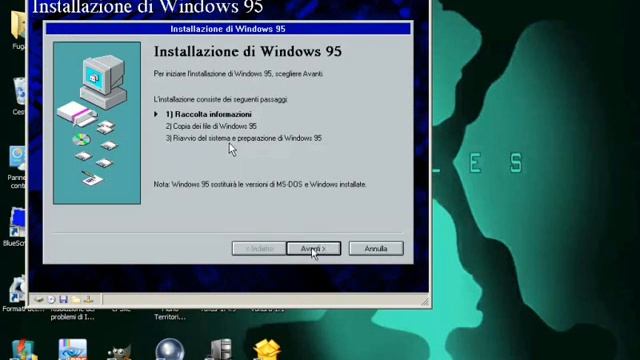640x360 pixels.
Task: Open the Cestino recycle bin desktop icon
Action: [20, 91]
